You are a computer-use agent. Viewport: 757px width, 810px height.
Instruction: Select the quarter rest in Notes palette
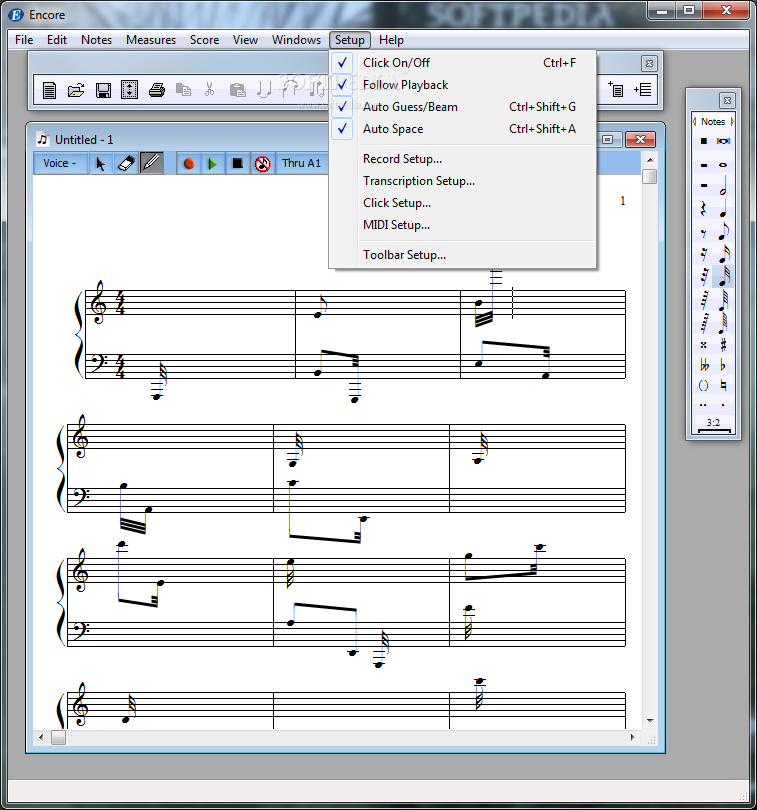click(x=703, y=209)
